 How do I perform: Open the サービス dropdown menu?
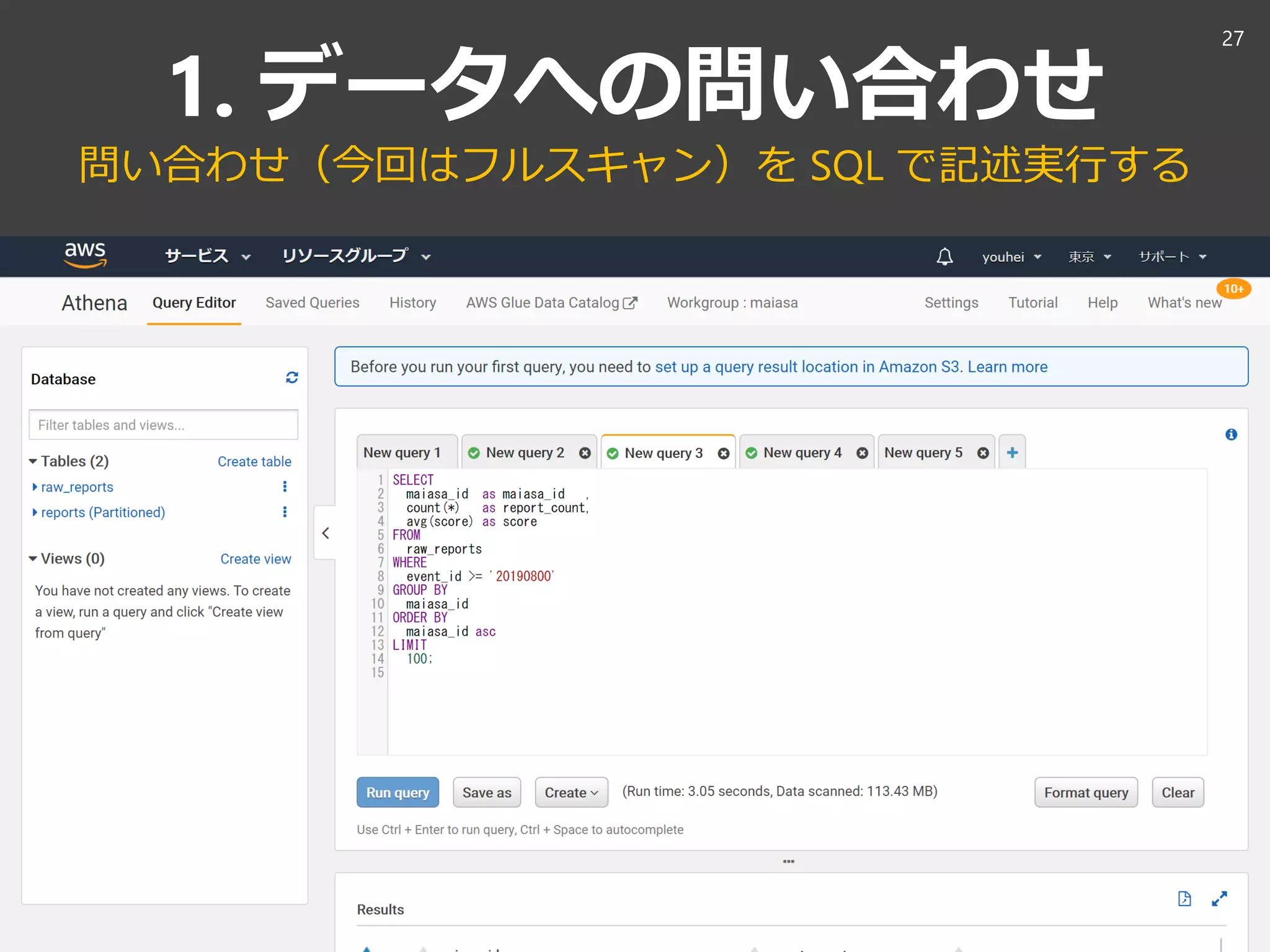click(x=208, y=256)
